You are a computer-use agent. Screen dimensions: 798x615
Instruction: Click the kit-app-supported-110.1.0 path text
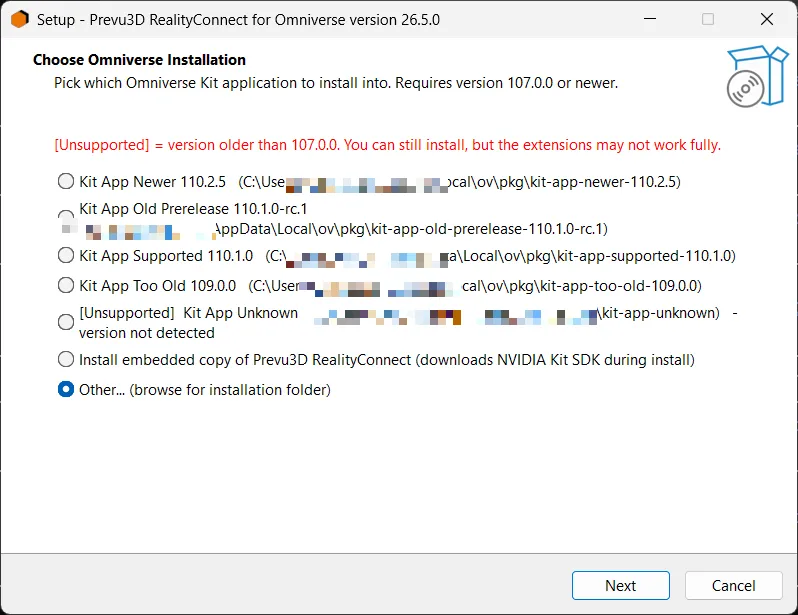click(500, 256)
